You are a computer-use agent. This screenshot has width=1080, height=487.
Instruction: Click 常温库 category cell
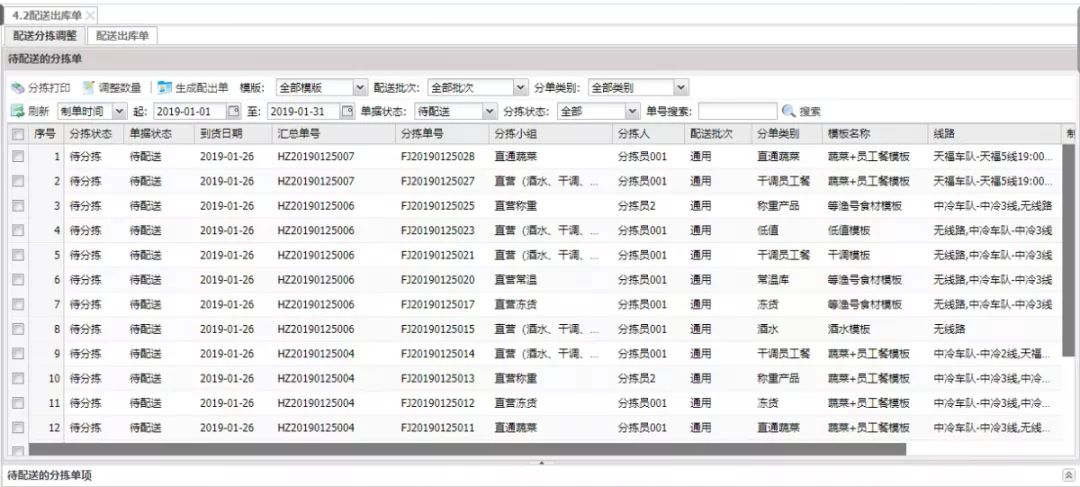771,280
